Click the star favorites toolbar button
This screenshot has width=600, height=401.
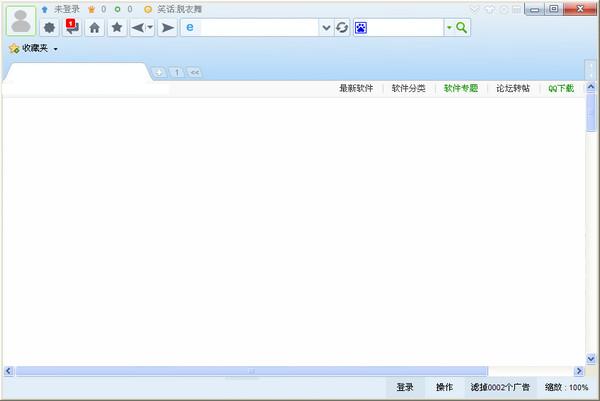117,28
